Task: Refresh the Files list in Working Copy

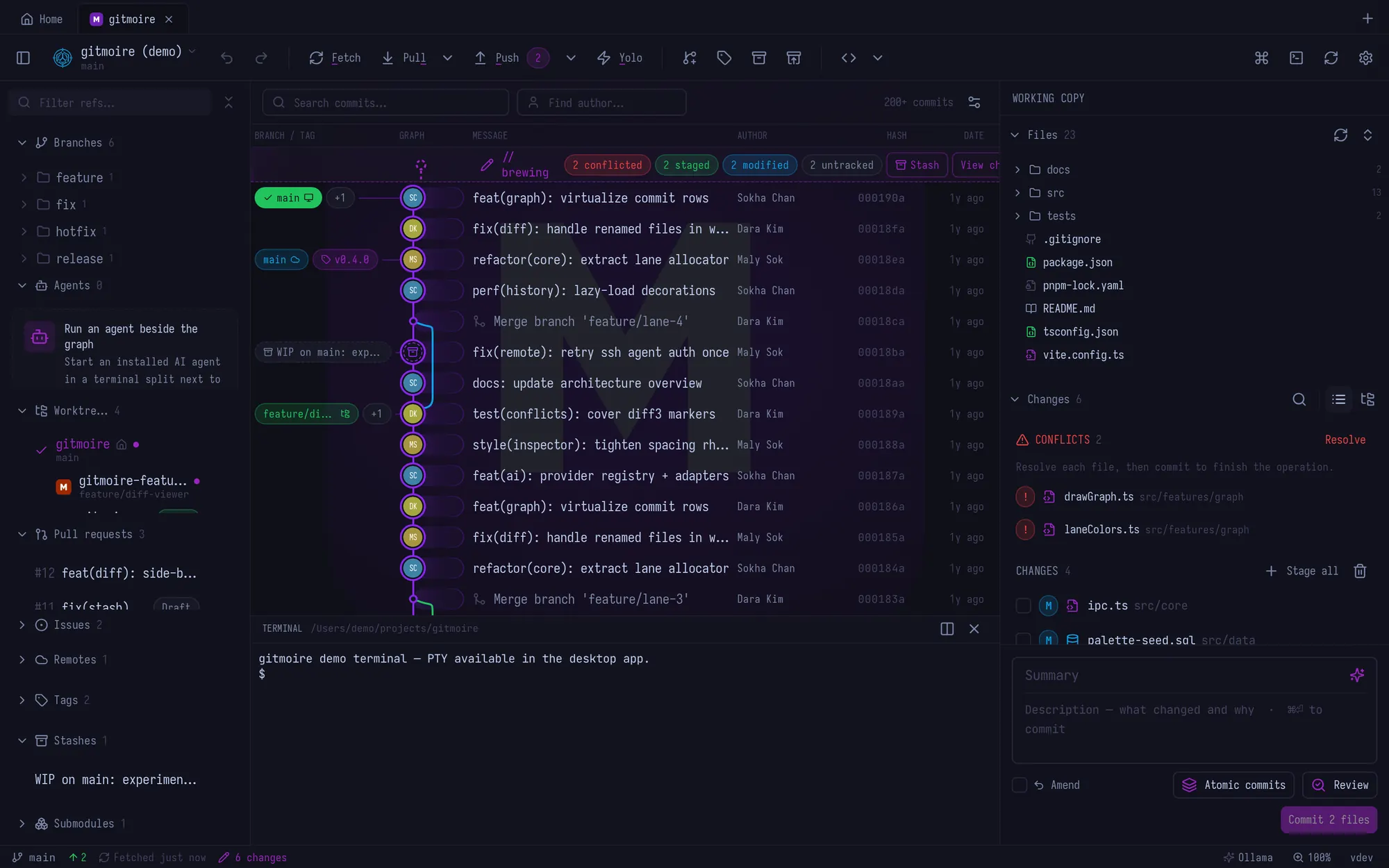Action: point(1340,135)
